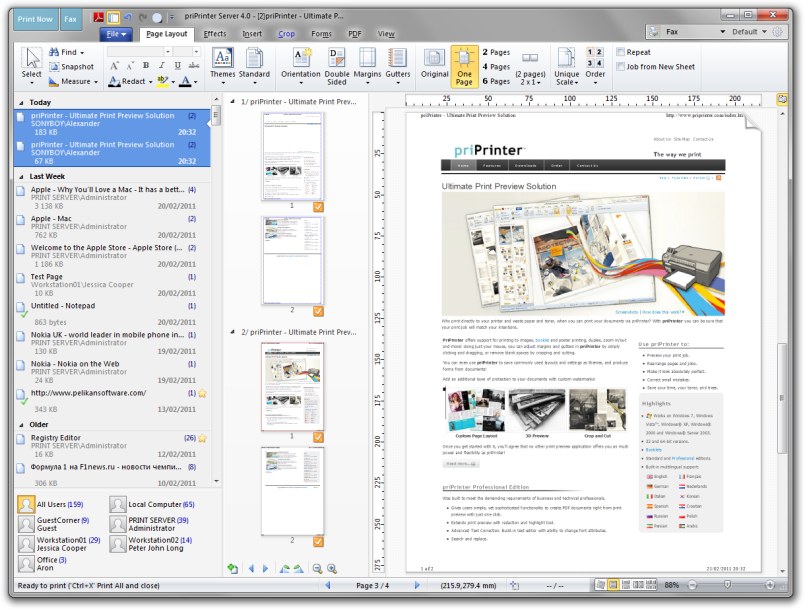This screenshot has width=805, height=610.
Task: Switch to the Effects tab
Action: (215, 34)
